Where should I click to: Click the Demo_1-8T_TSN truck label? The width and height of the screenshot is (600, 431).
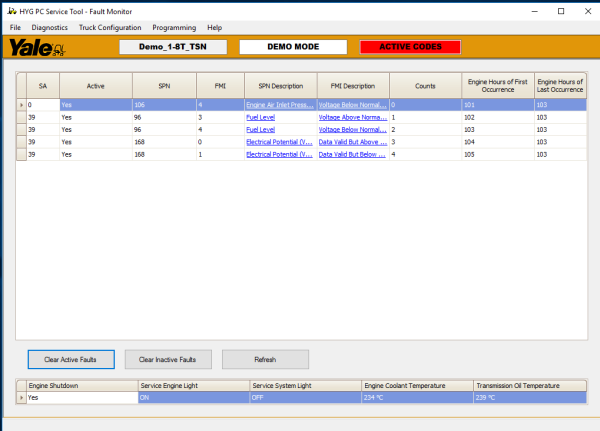pyautogui.click(x=173, y=47)
